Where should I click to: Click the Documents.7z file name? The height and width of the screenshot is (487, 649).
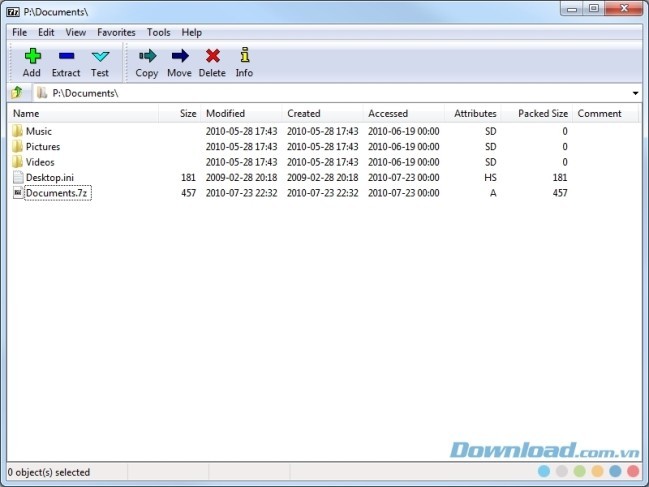pyautogui.click(x=57, y=193)
